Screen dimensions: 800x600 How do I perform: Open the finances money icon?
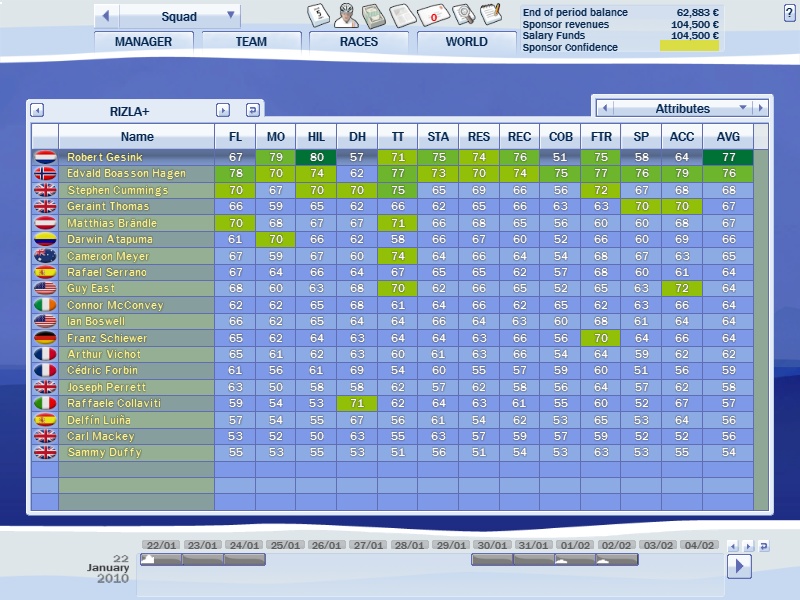[374, 15]
